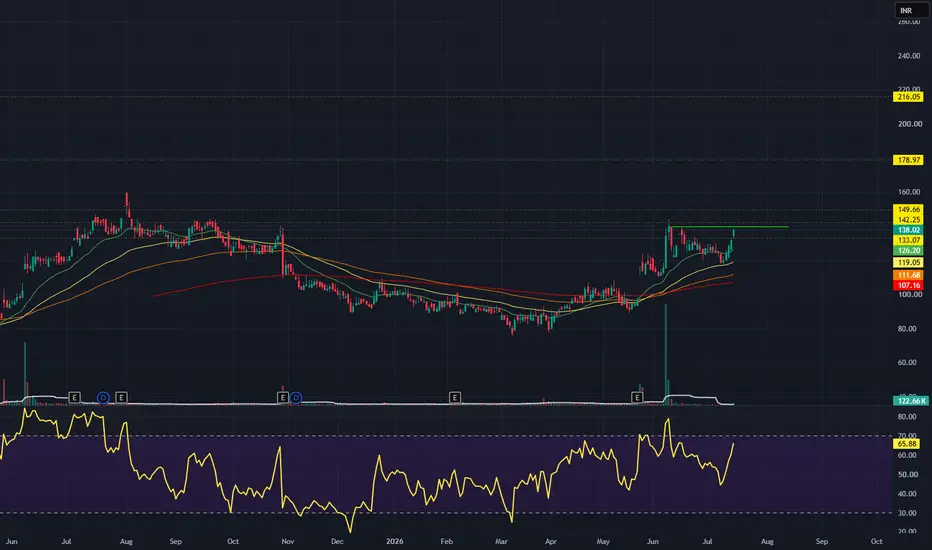The width and height of the screenshot is (932, 550).
Task: Click the 178.97 yellow price label
Action: click(908, 160)
